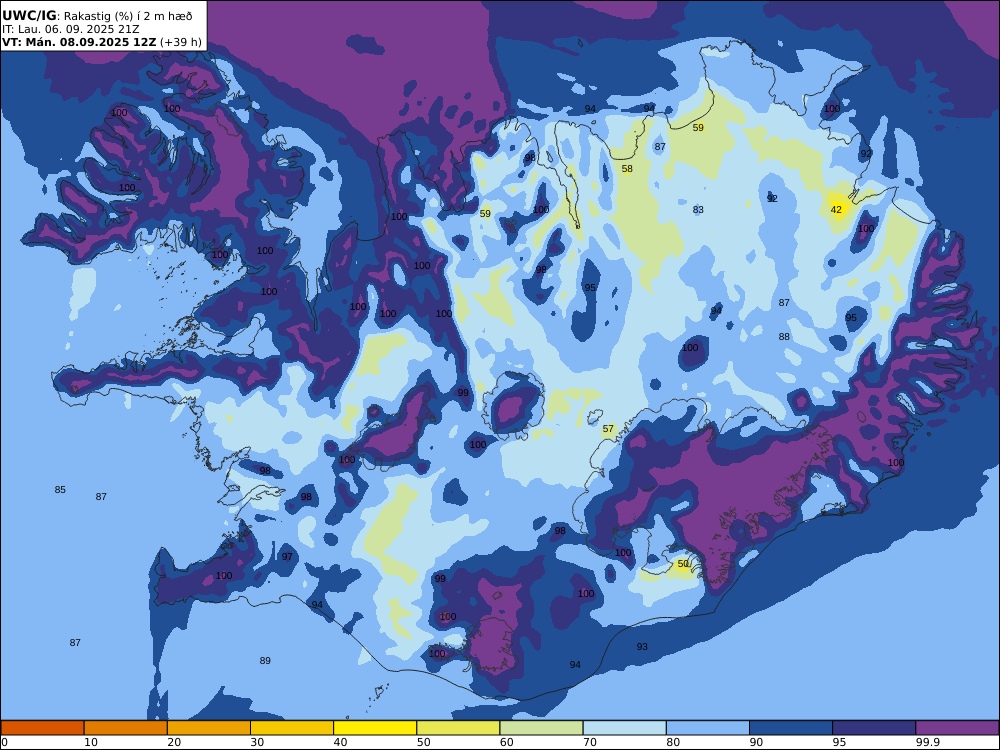The image size is (1000, 750).
Task: Click the purple legend swatch above 99.9
Action: pyautogui.click(x=957, y=728)
